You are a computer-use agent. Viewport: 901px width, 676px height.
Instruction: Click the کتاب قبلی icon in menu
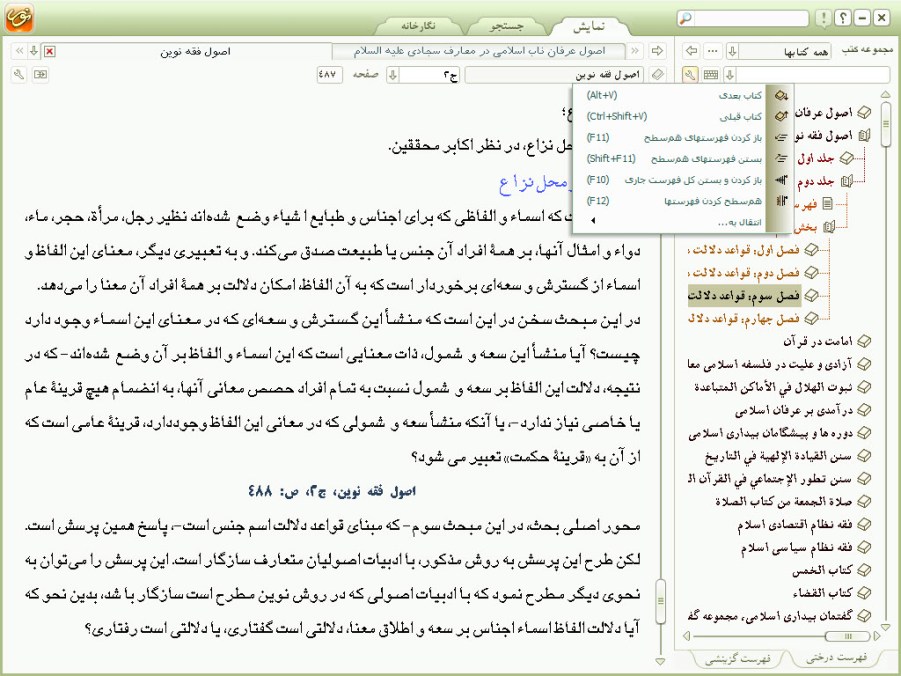point(781,116)
